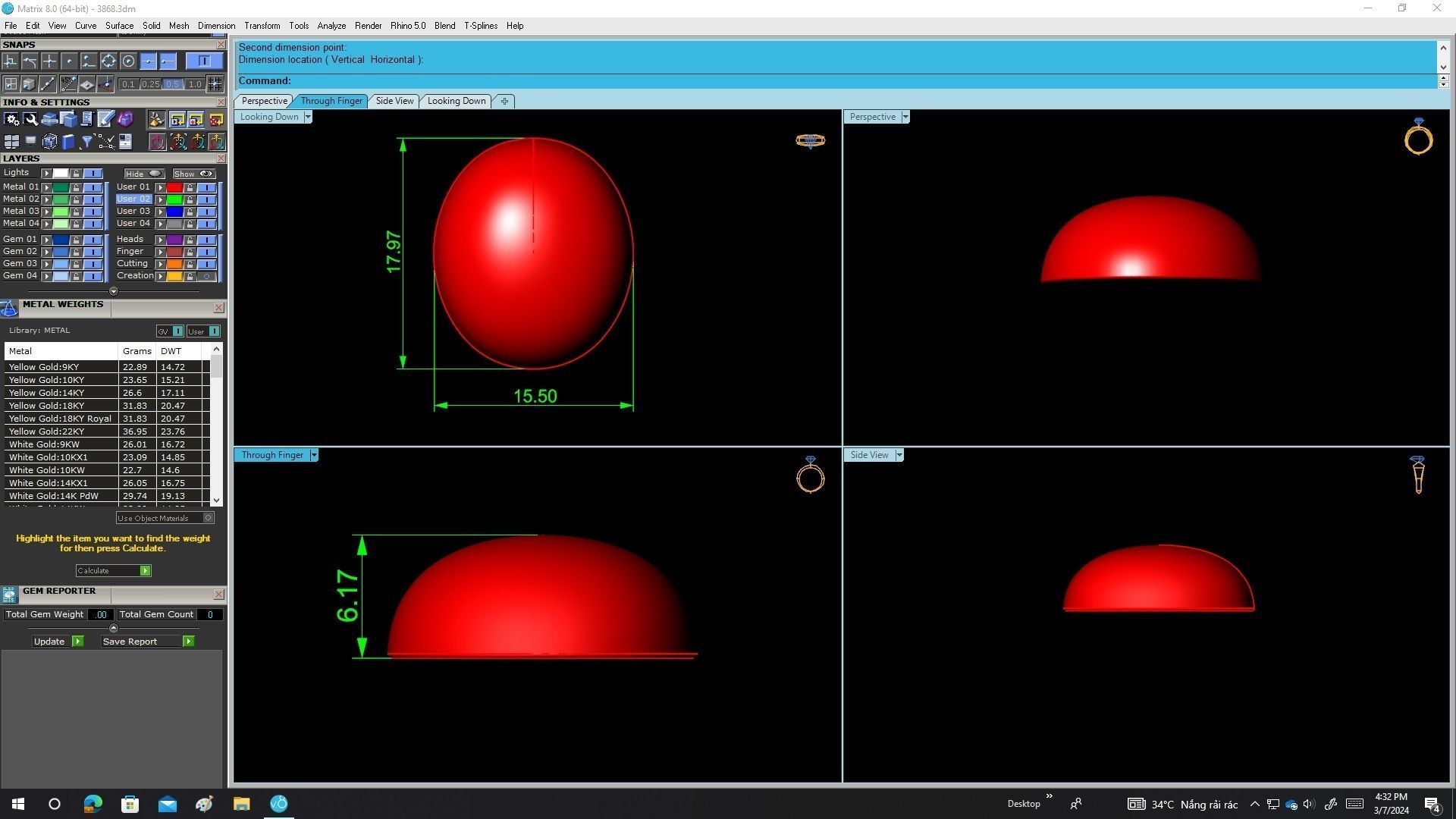Image resolution: width=1456 pixels, height=819 pixels.
Task: Click the lock icon for Gem 02 layer
Action: pos(76,252)
